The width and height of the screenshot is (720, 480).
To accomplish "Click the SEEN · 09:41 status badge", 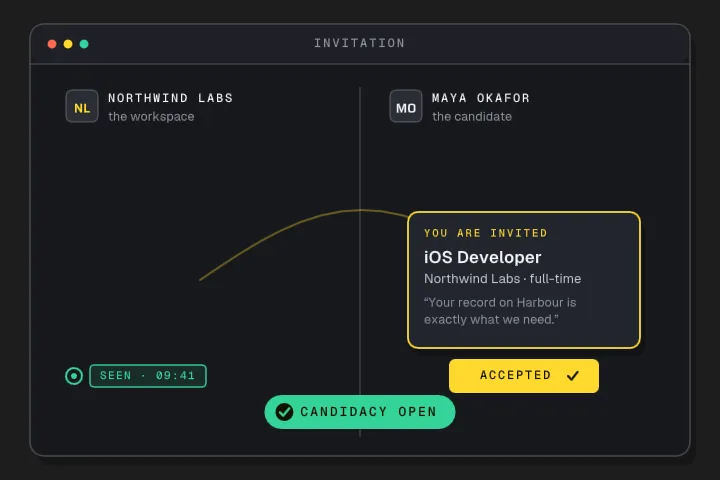I will tap(148, 376).
